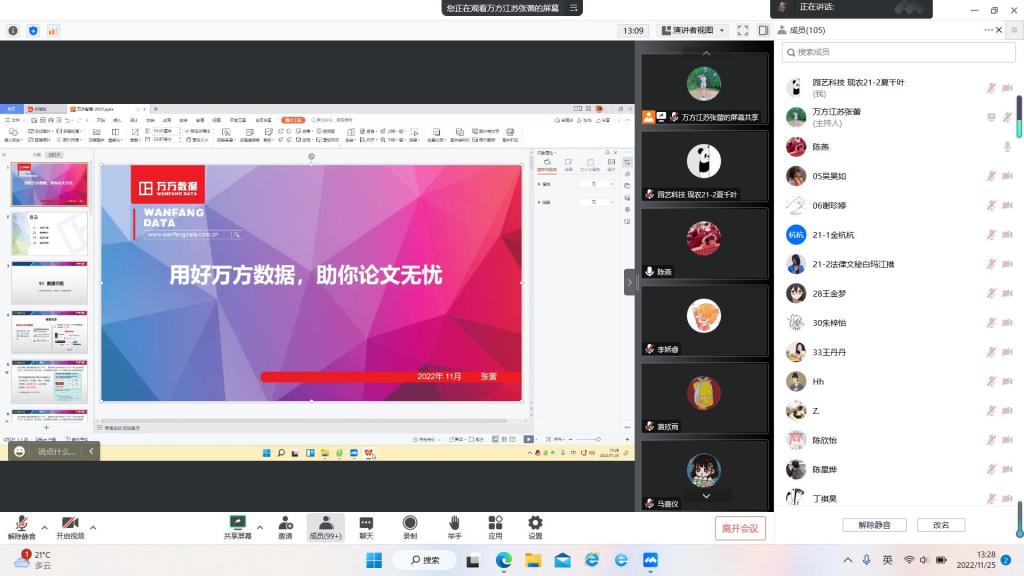Screen dimensions: 1024x576
Task: Open the 应用 (Apps) icon
Action: click(x=495, y=527)
